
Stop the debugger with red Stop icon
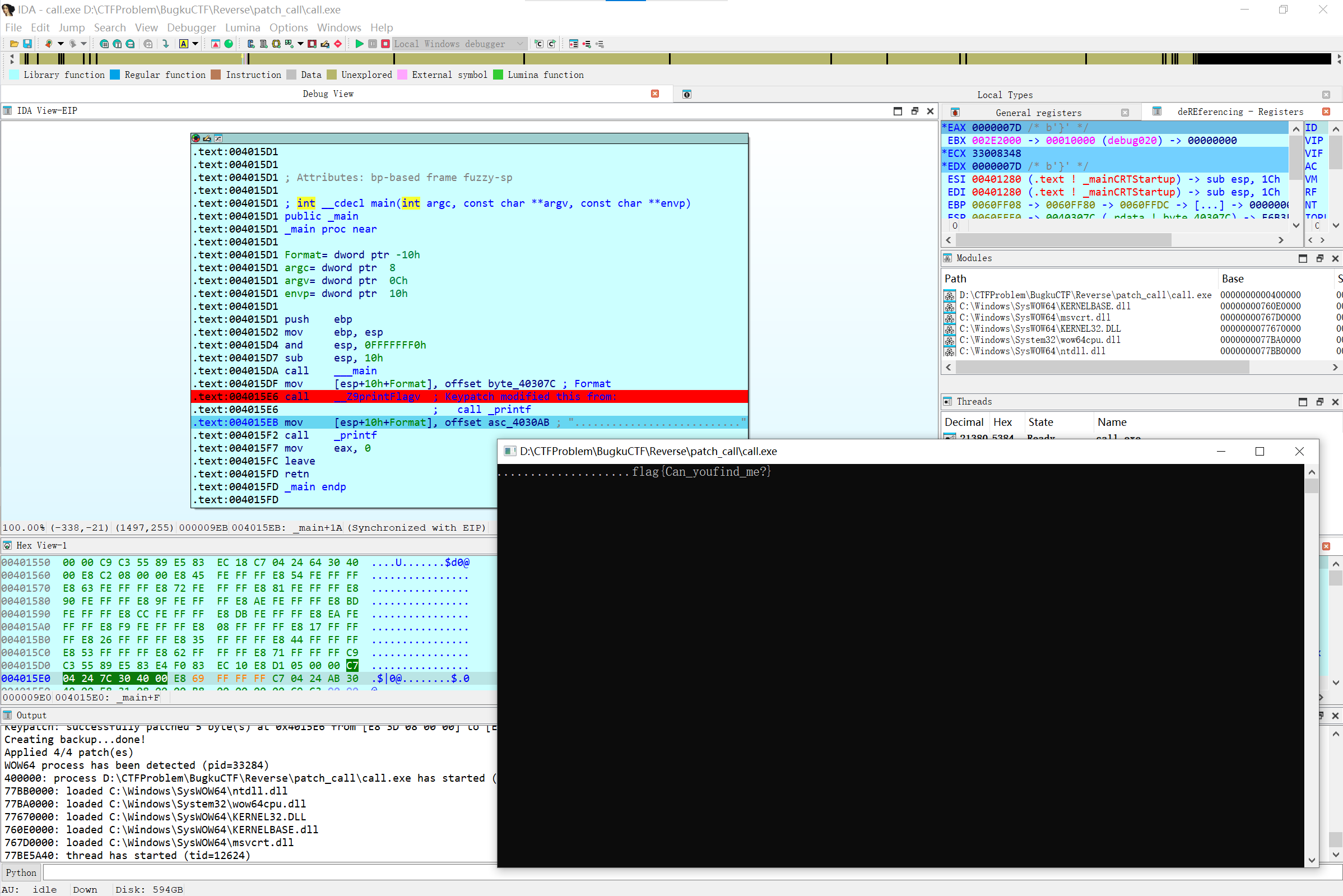pos(385,44)
